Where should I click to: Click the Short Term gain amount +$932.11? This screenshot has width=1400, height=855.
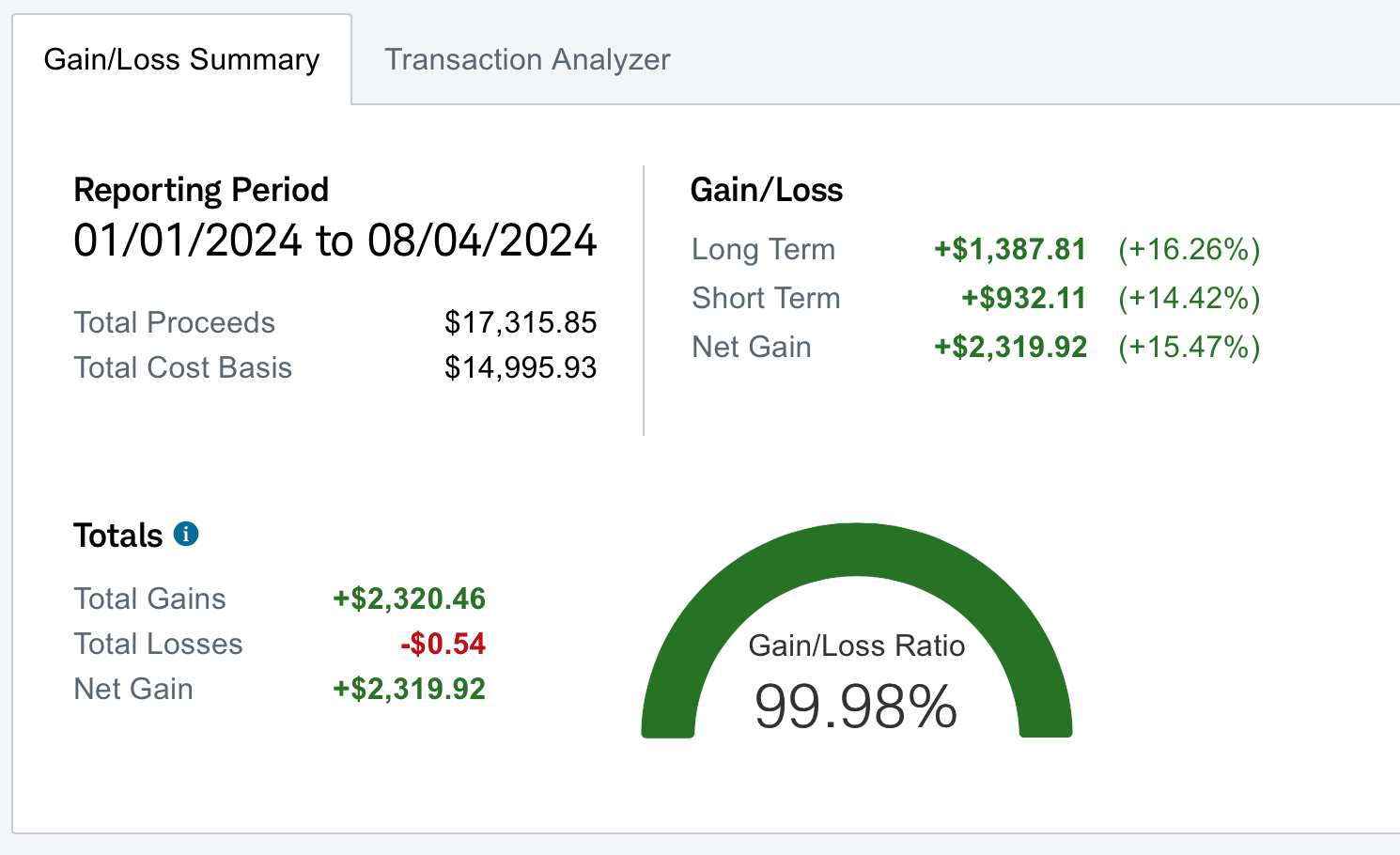pos(1023,298)
